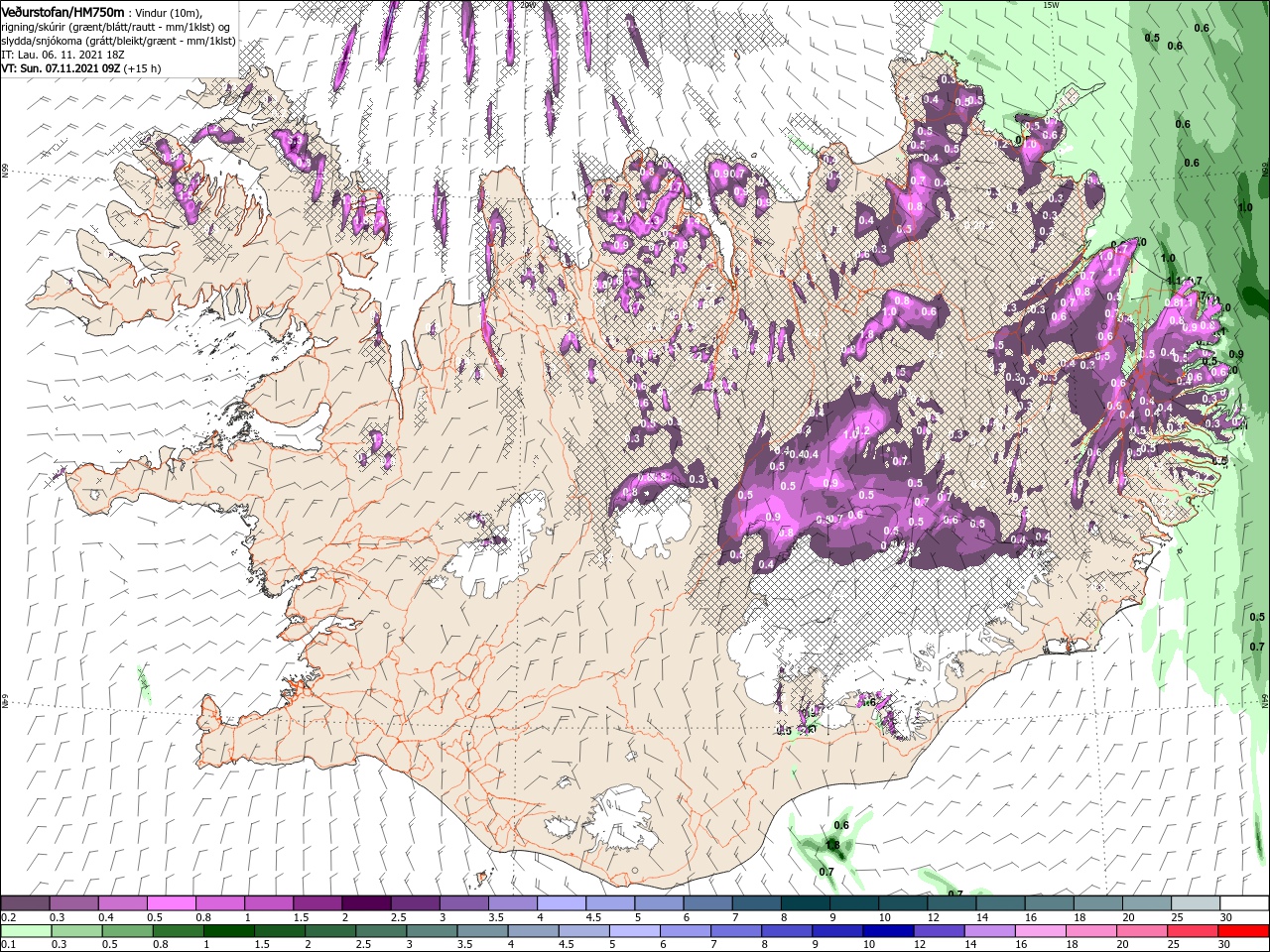Image resolution: width=1270 pixels, height=952 pixels.
Task: Click the 15W longitude label at top
Action: (1051, 5)
